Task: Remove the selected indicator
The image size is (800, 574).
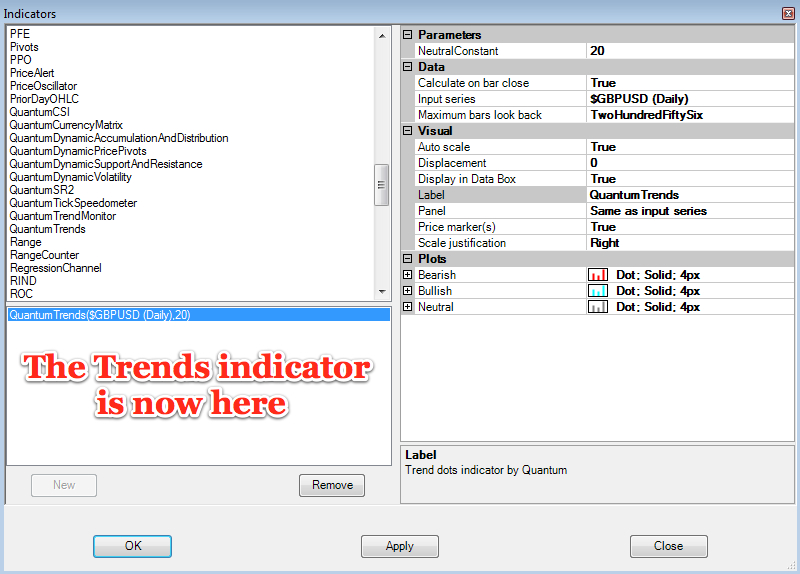Action: [x=332, y=485]
